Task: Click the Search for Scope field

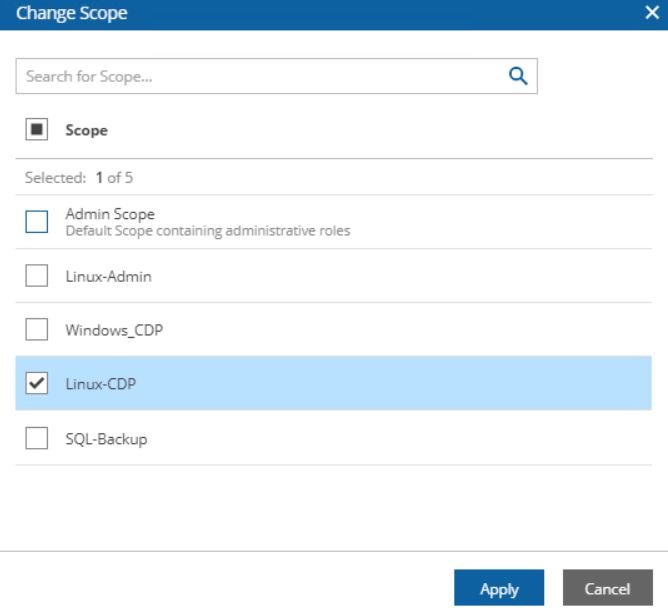Action: [x=276, y=76]
